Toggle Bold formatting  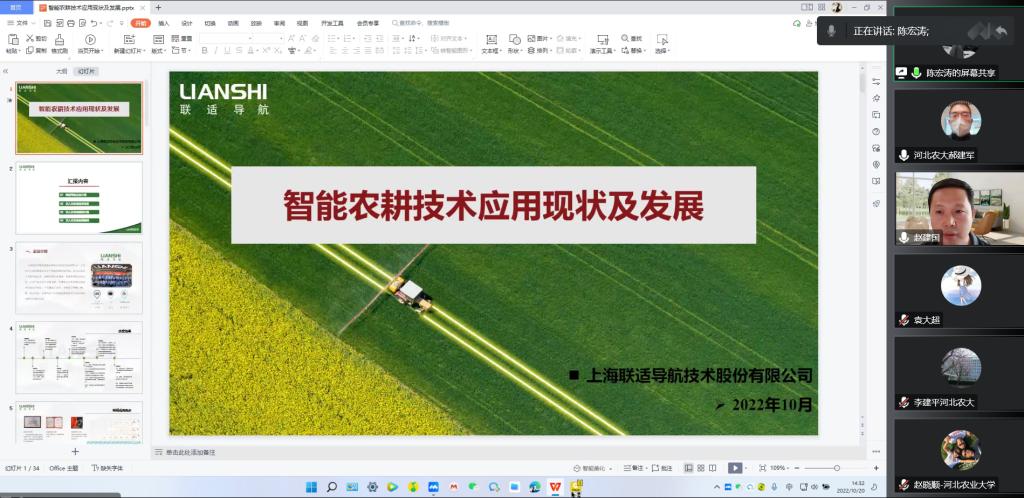point(204,50)
